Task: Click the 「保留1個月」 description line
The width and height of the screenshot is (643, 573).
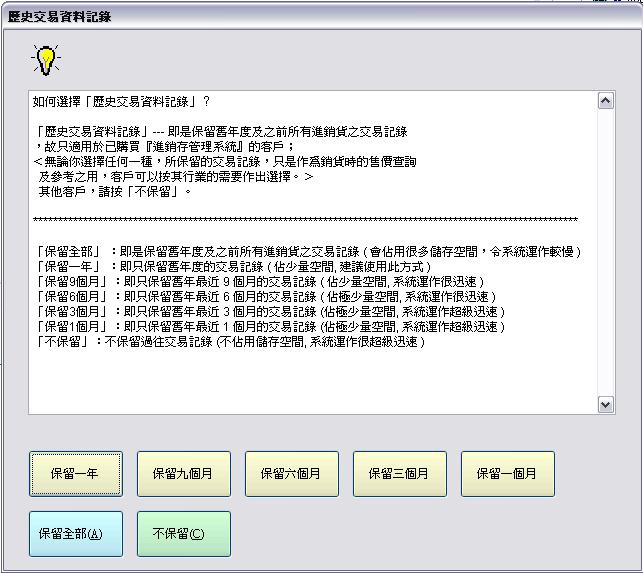Action: (270, 327)
